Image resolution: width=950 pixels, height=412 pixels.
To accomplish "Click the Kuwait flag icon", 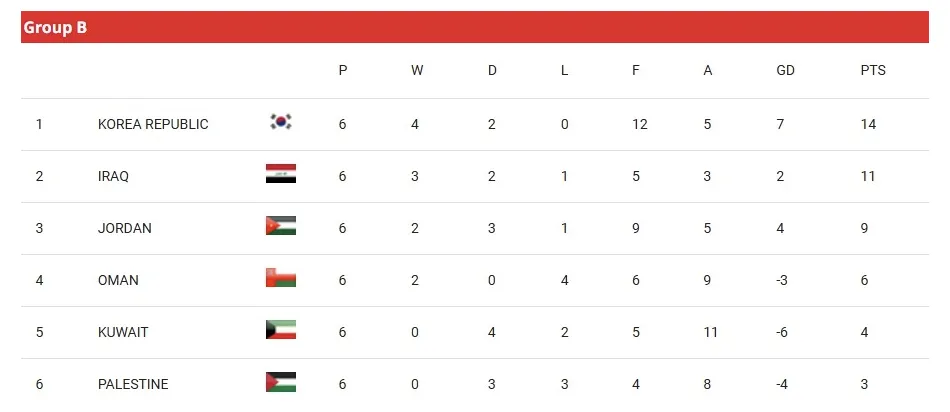I will (281, 331).
